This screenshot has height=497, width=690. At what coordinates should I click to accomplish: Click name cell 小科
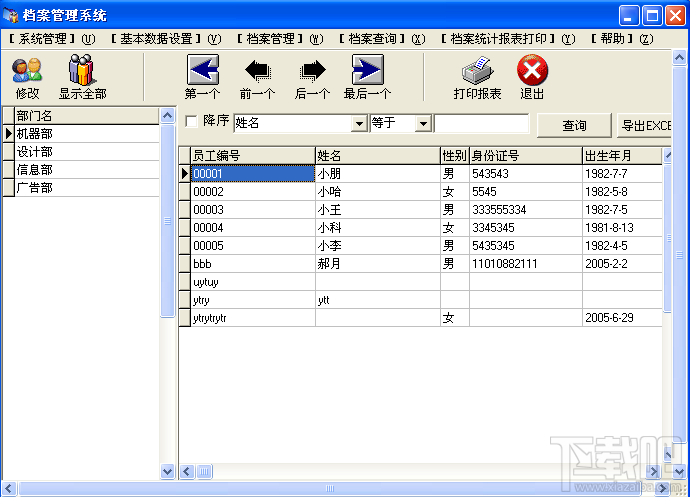pos(378,228)
